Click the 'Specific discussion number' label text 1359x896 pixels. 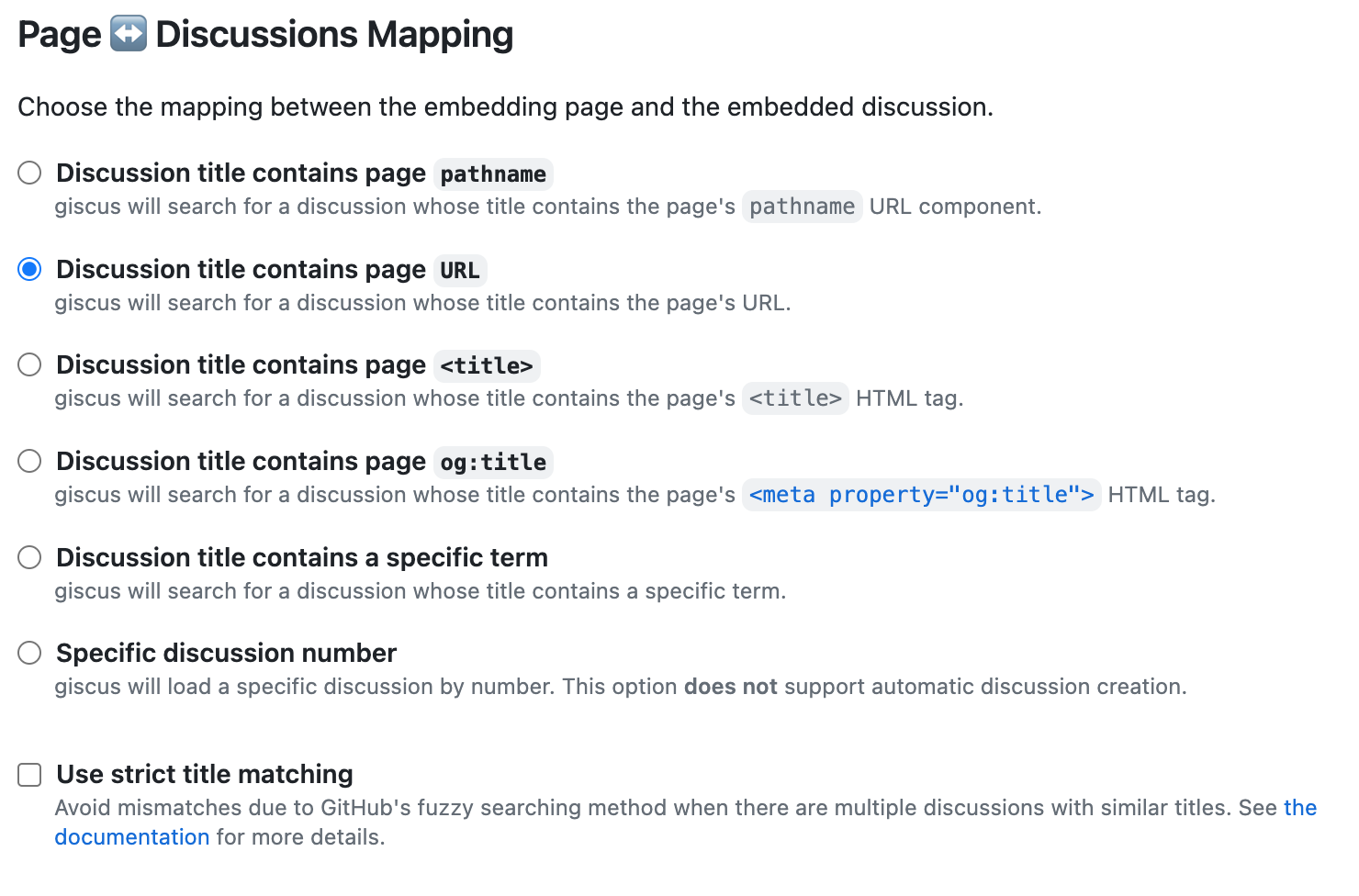click(226, 653)
